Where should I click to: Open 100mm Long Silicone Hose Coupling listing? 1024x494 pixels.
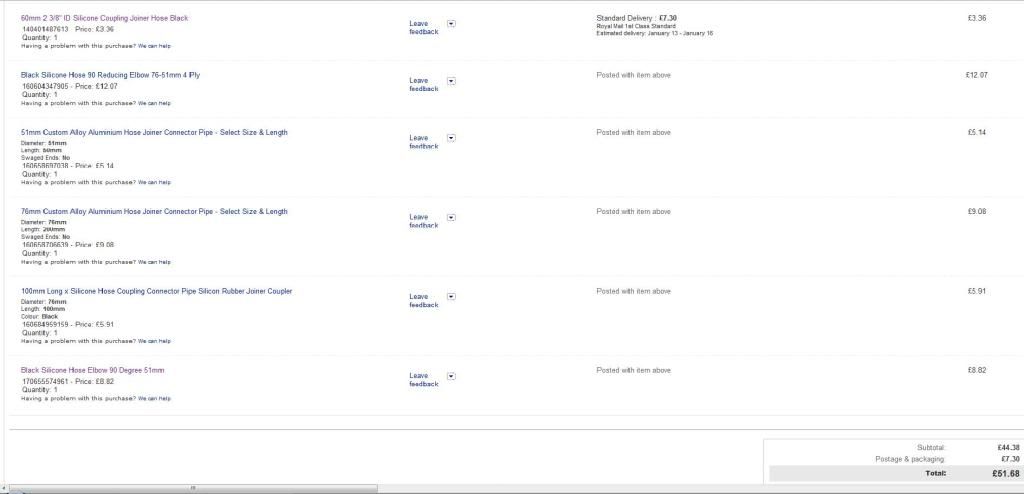pos(156,291)
